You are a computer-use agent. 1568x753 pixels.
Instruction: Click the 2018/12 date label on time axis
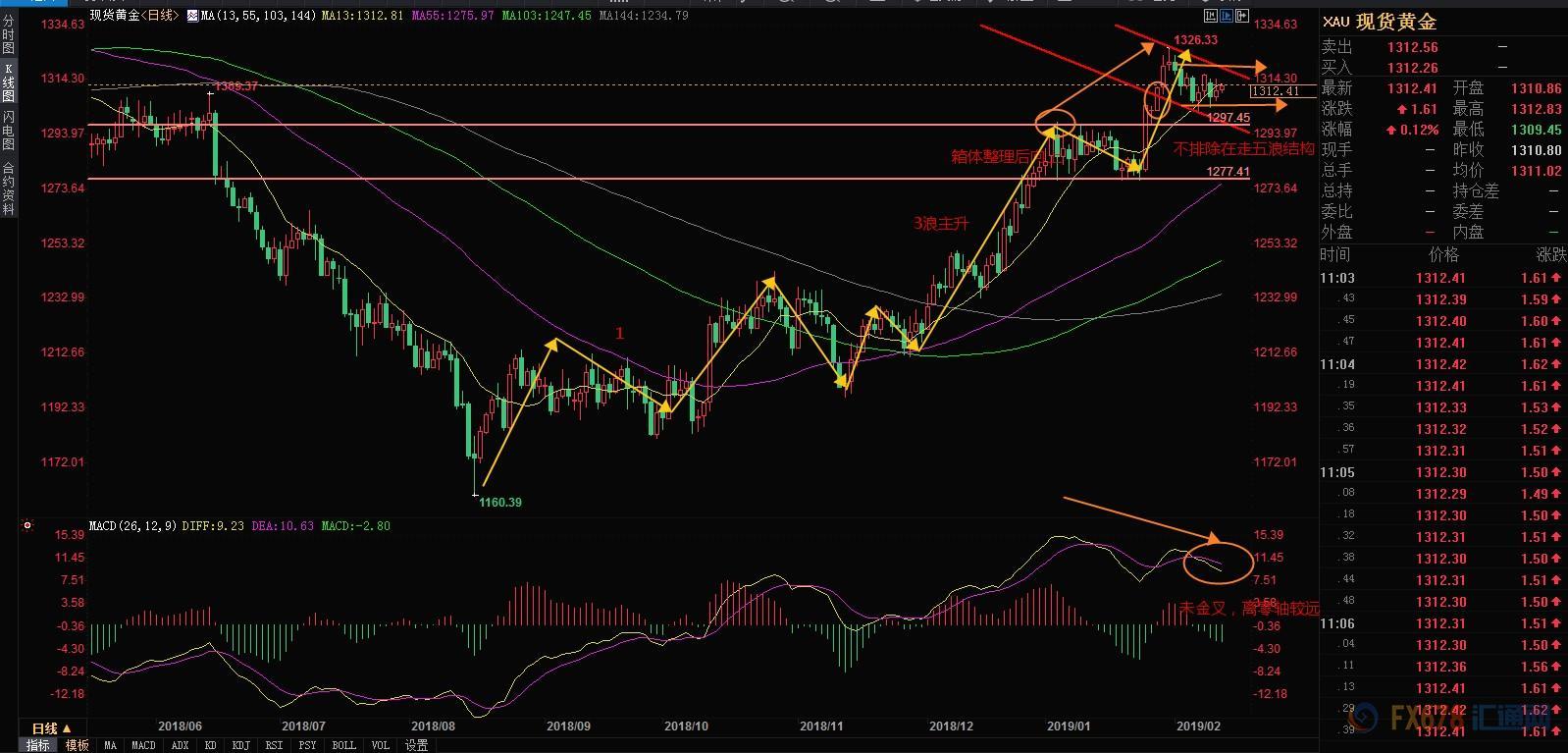click(950, 726)
